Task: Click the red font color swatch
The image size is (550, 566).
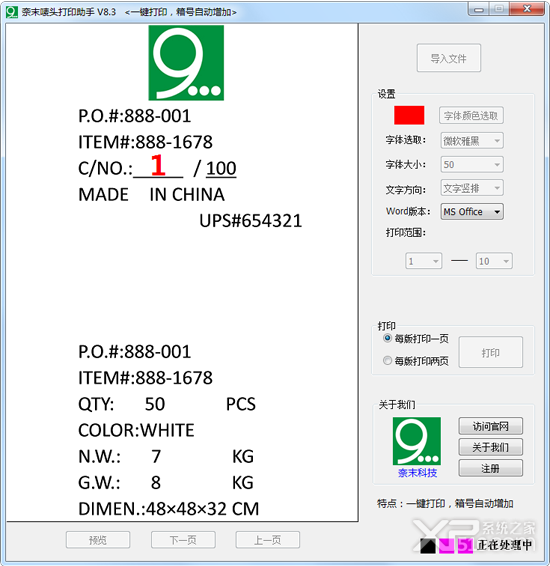Action: coord(409,116)
